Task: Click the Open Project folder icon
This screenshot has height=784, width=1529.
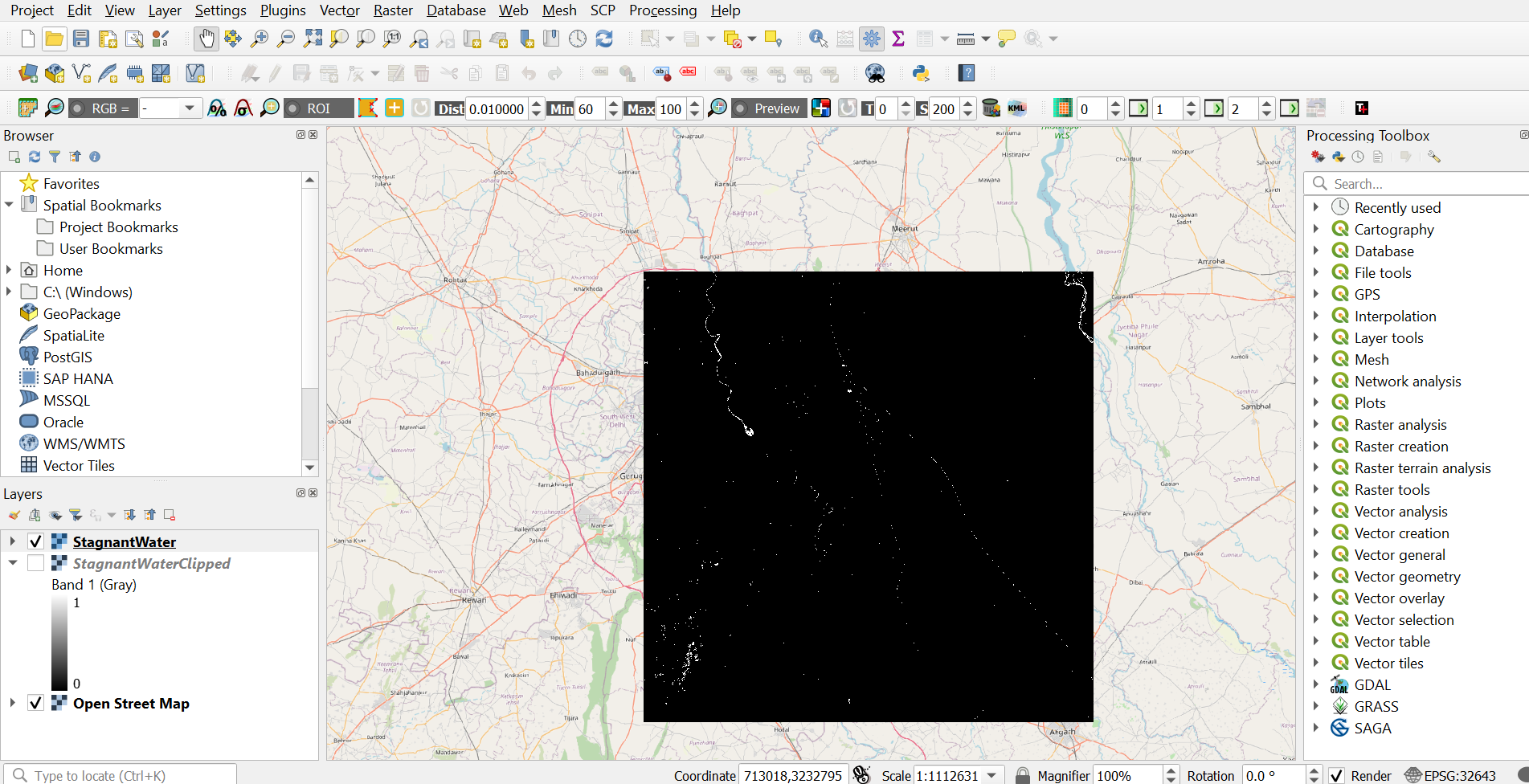Action: click(55, 39)
